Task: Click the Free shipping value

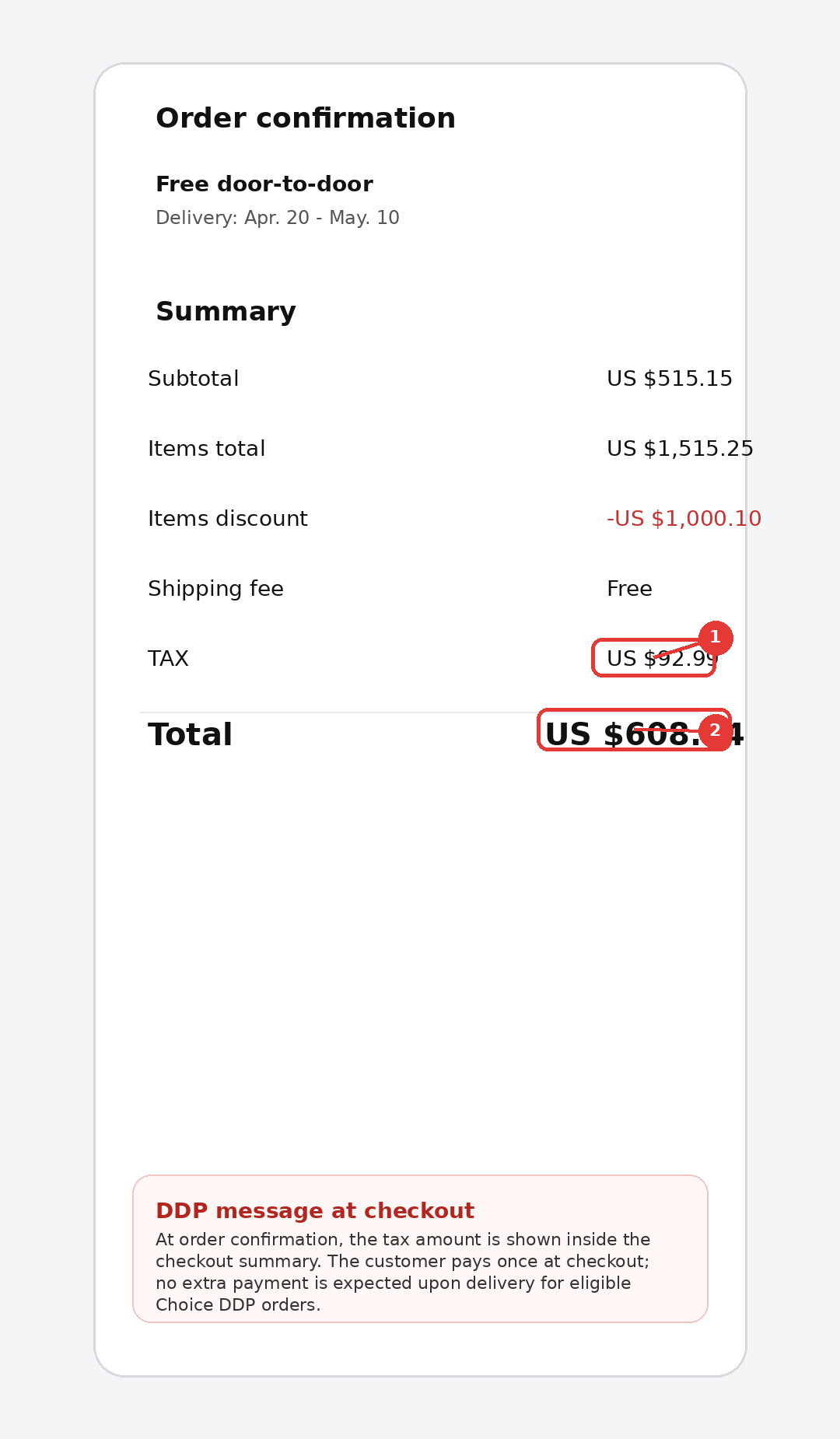Action: 630,589
